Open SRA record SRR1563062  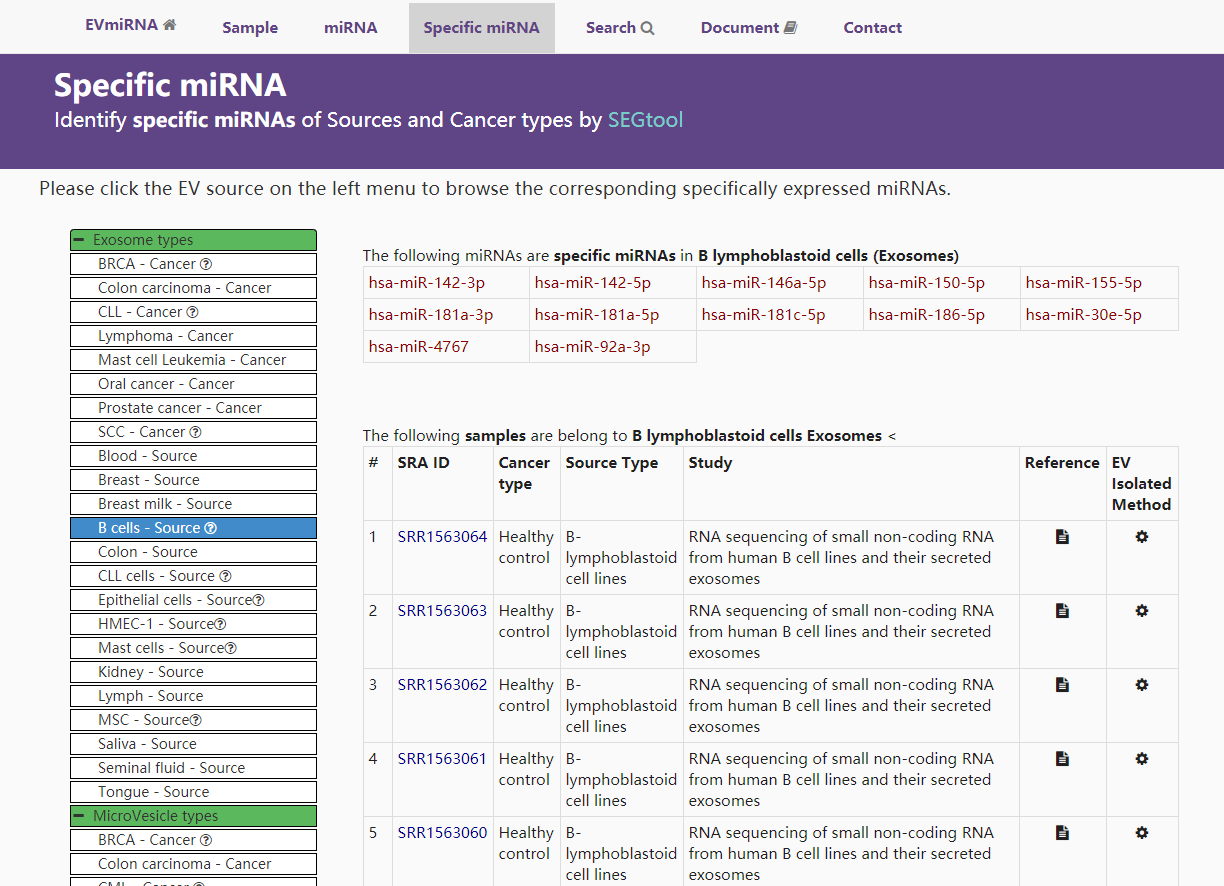(442, 685)
